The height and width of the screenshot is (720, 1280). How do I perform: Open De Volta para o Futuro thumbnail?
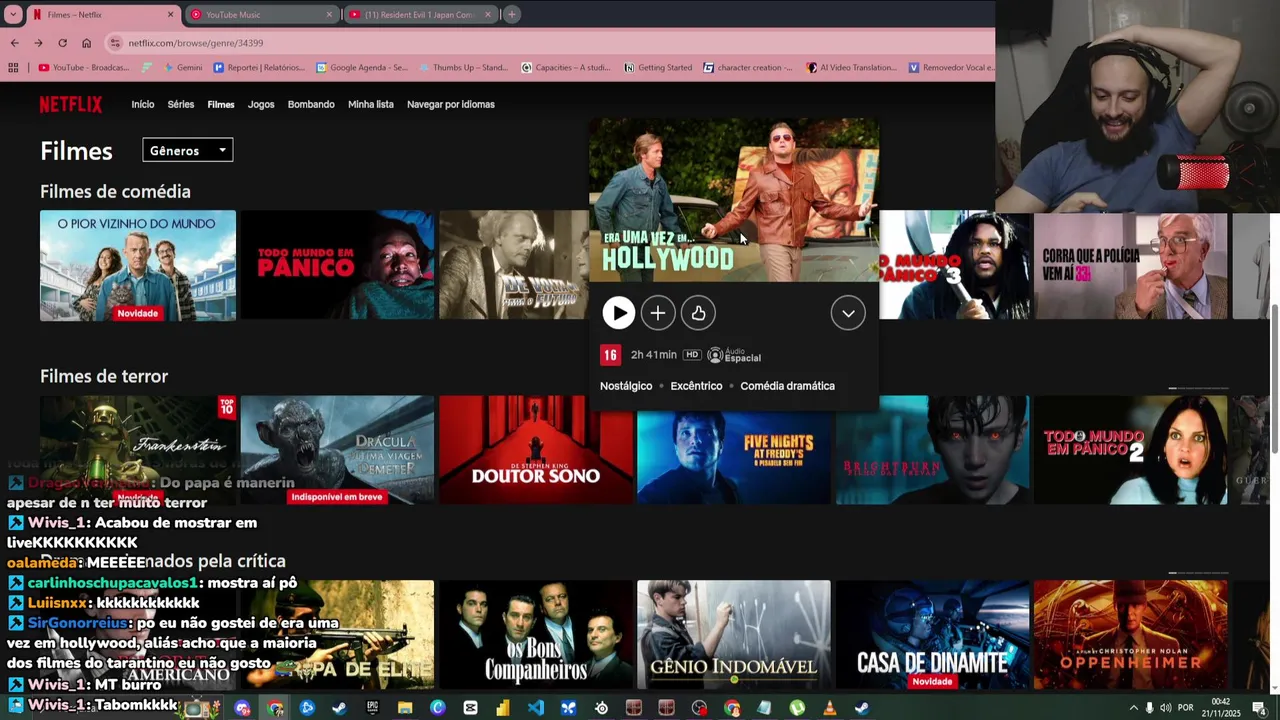coord(514,265)
